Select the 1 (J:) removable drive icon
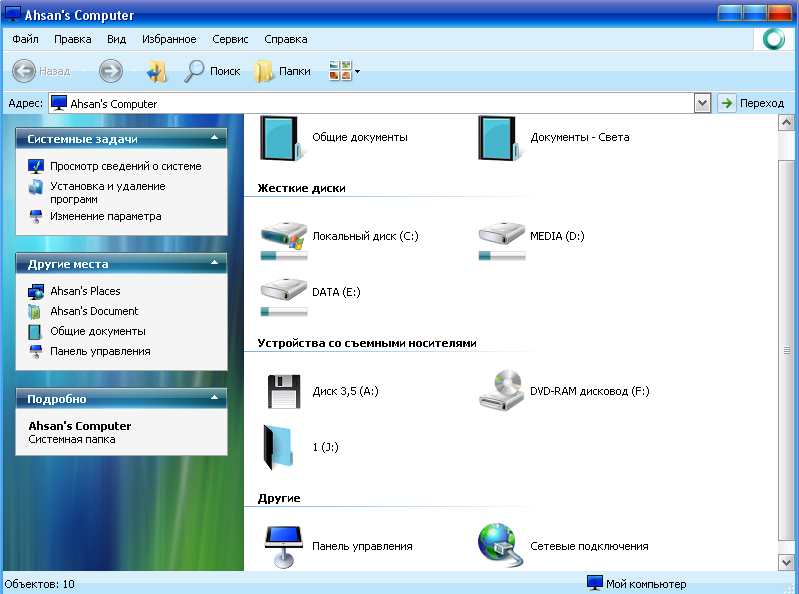 (x=279, y=447)
